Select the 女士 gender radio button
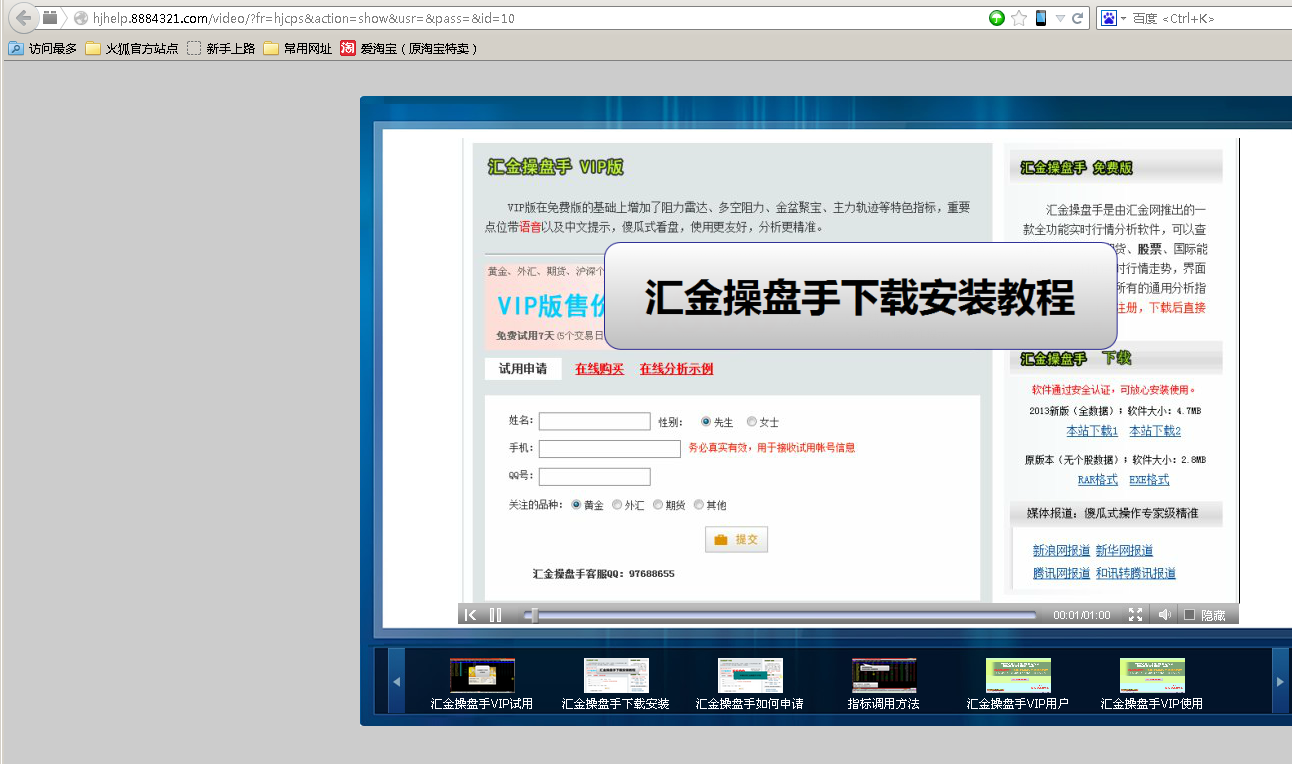Image resolution: width=1292 pixels, height=764 pixels. coord(752,422)
